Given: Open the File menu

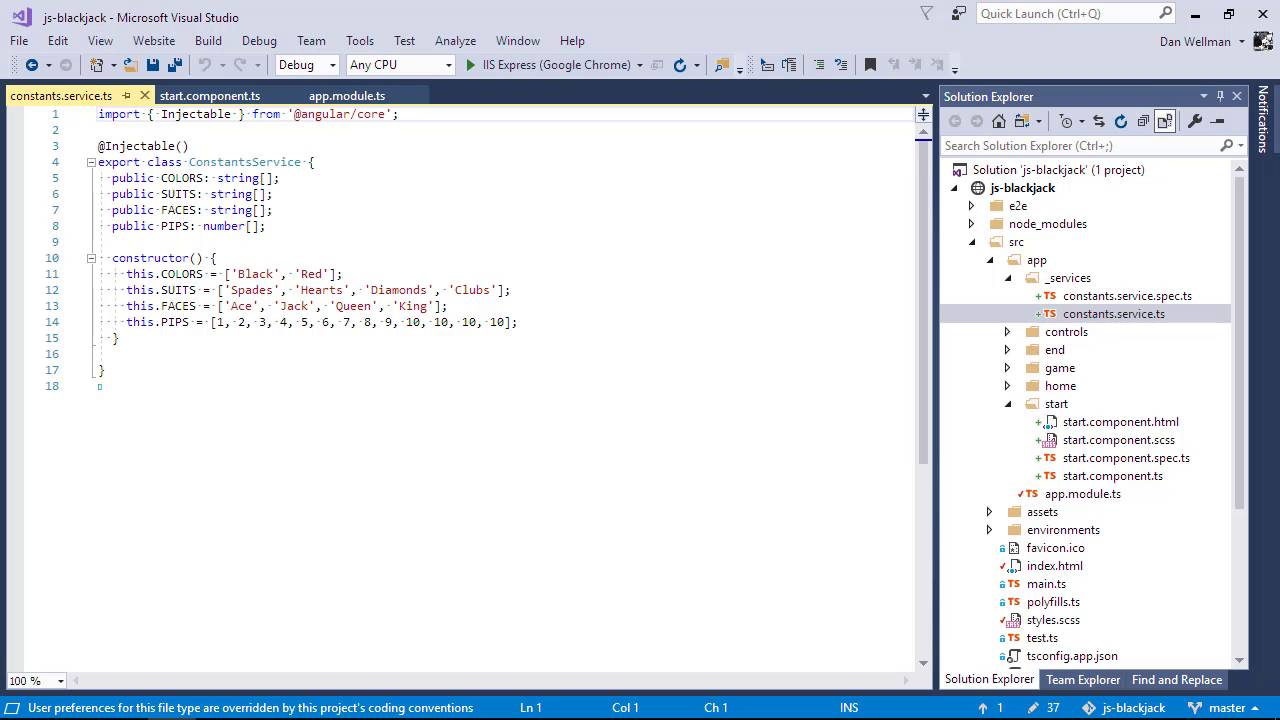Looking at the screenshot, I should click(19, 41).
